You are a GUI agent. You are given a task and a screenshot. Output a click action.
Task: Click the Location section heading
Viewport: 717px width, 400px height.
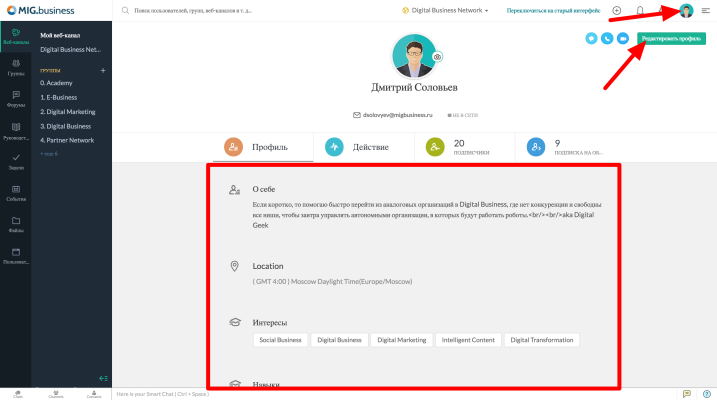click(268, 266)
